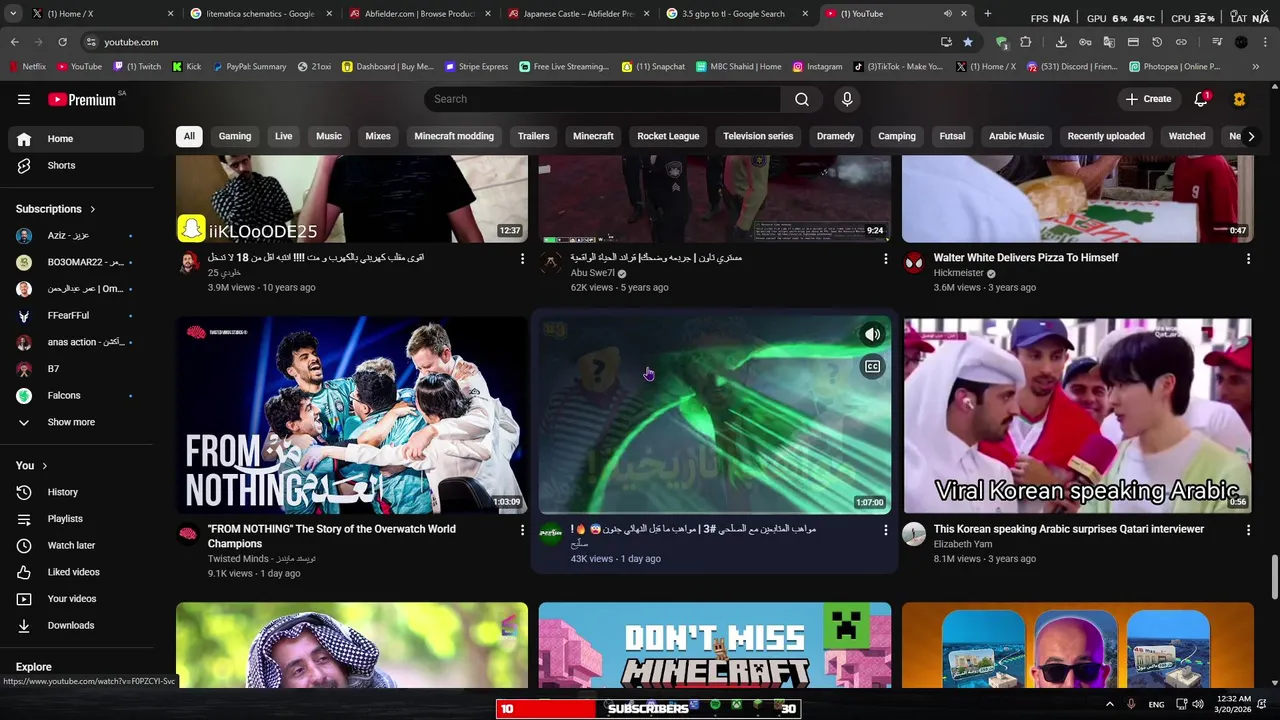Open options menu for Abu Swe7l video

click(x=885, y=259)
